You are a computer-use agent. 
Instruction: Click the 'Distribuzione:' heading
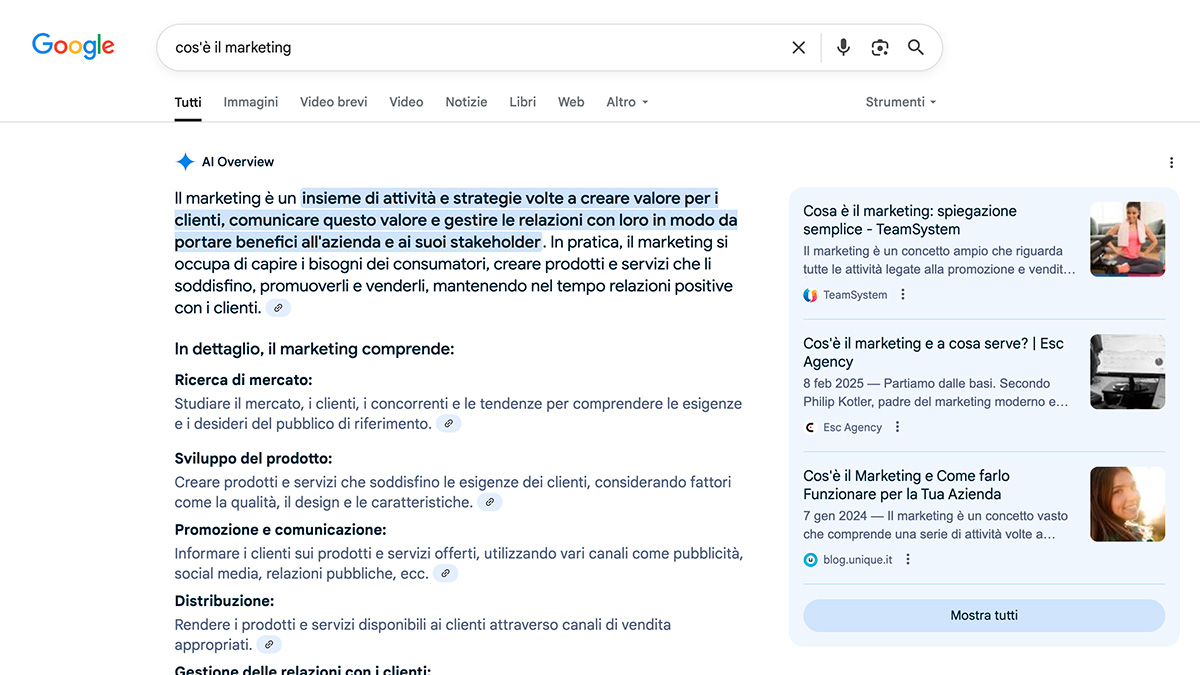click(x=224, y=601)
